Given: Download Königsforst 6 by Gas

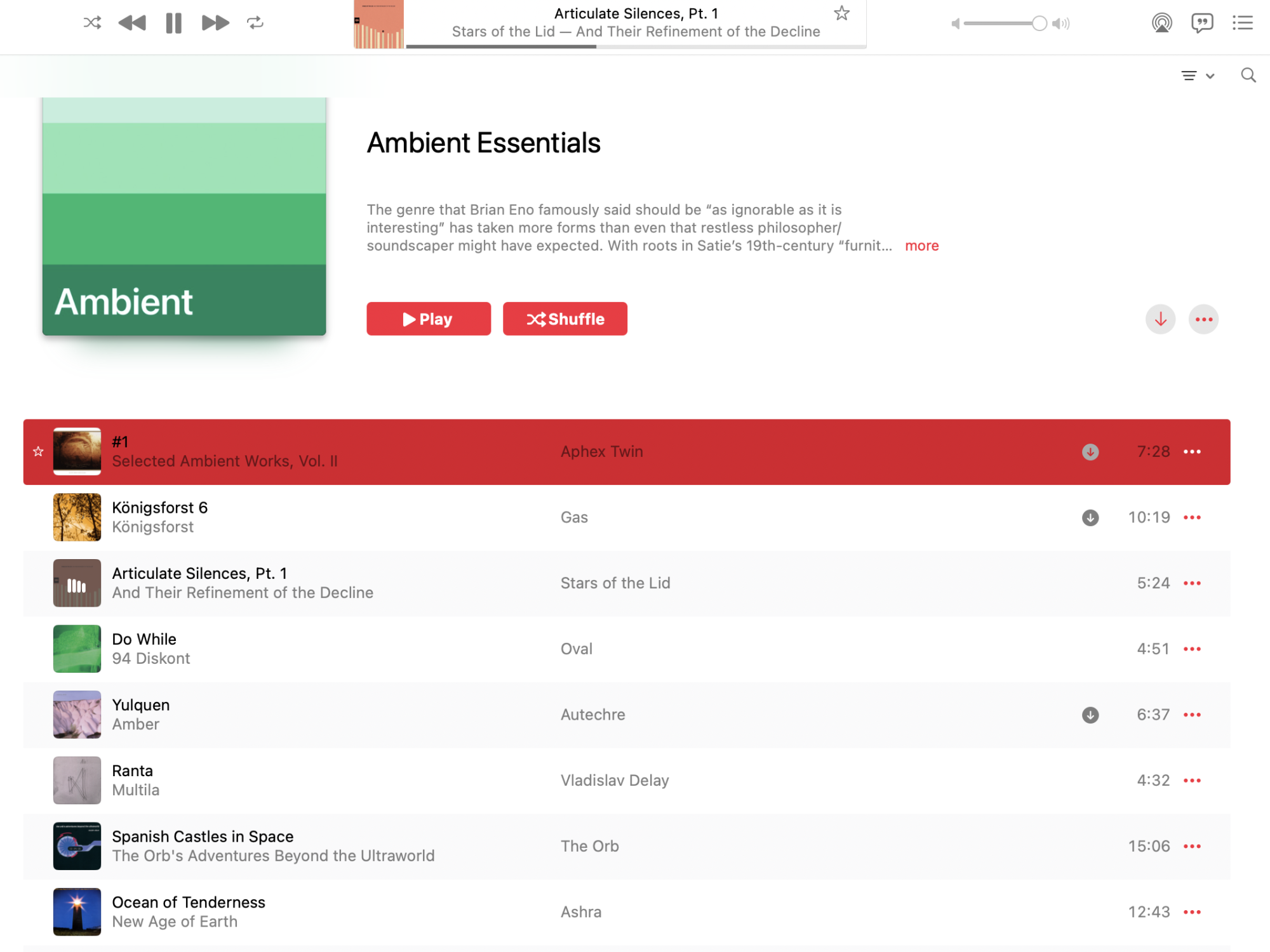Looking at the screenshot, I should coord(1090,518).
